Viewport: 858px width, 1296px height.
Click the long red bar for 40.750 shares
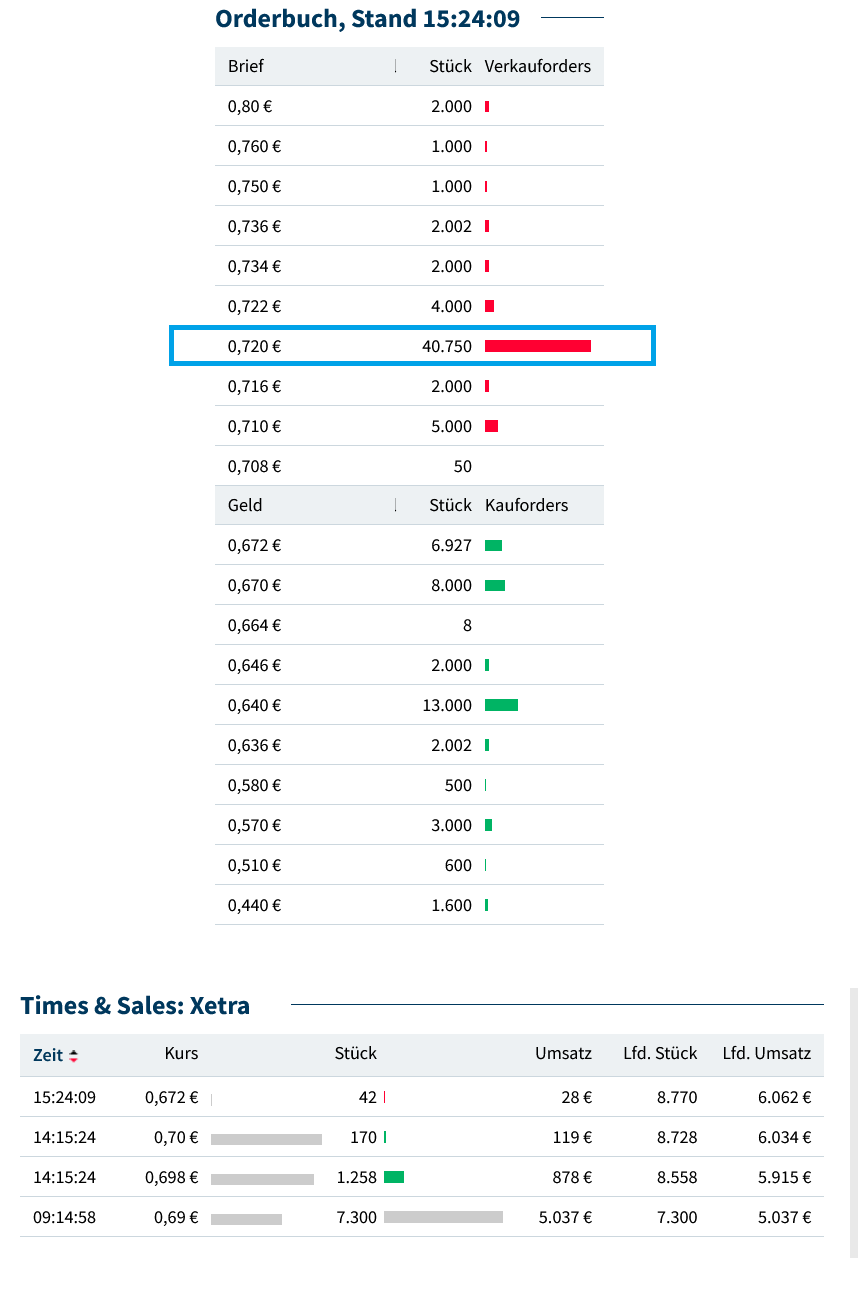(x=537, y=346)
